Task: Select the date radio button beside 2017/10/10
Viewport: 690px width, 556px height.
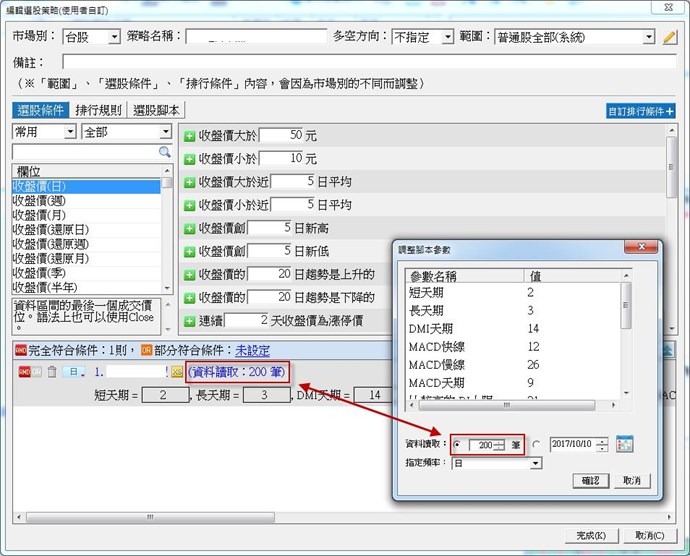Action: [536, 445]
